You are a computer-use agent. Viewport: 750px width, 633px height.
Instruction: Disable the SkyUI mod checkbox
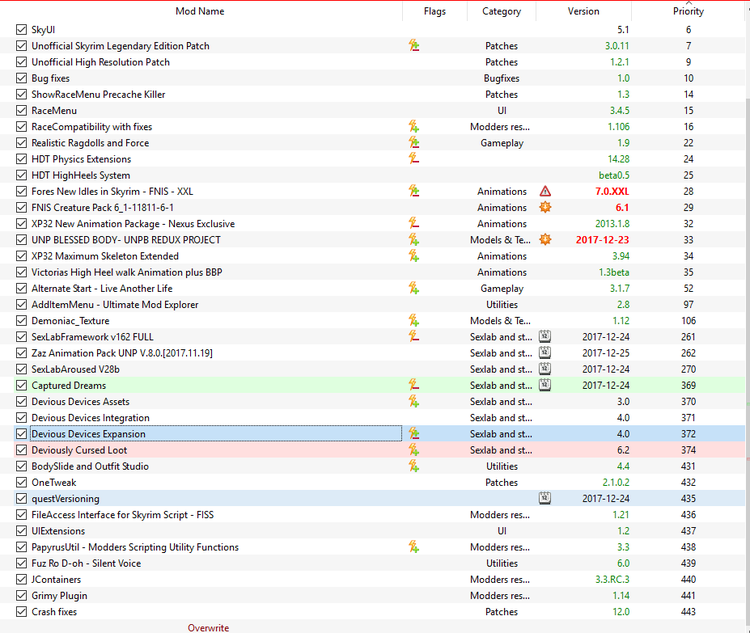pyautogui.click(x=21, y=30)
